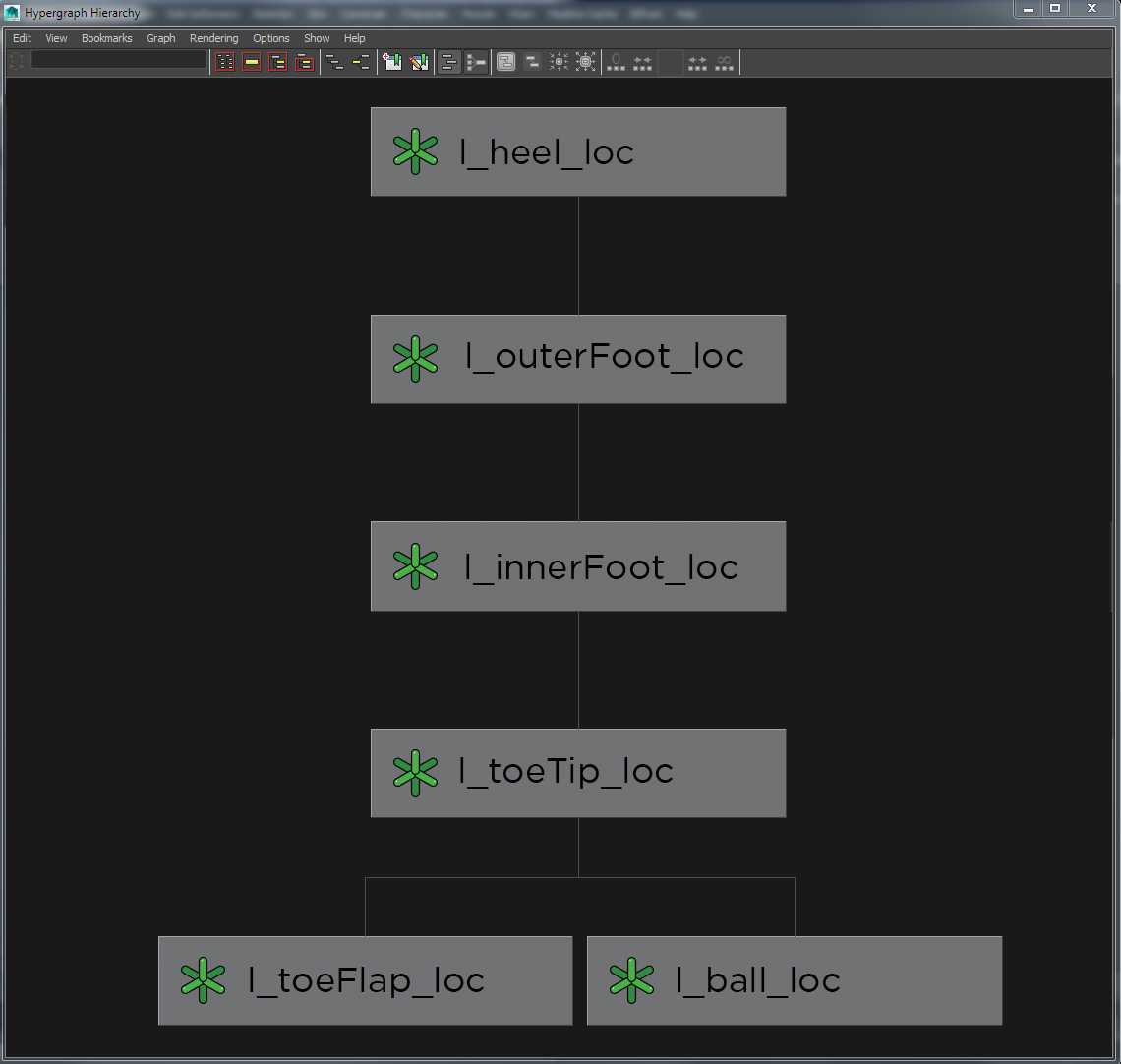Select the l_ball_loc node
The height and width of the screenshot is (1064, 1121).
(x=795, y=980)
